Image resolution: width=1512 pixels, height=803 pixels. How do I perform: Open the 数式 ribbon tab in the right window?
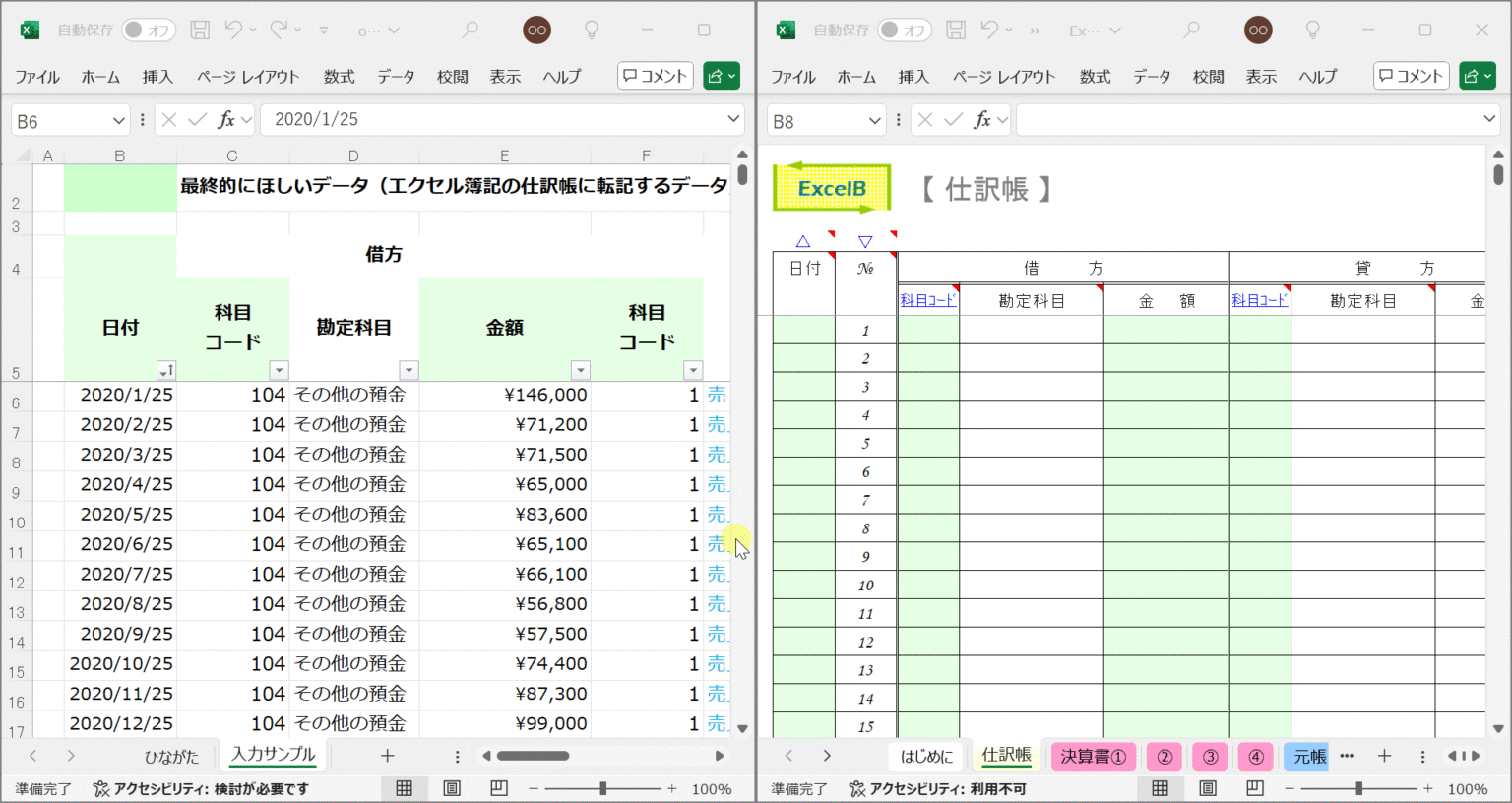click(1095, 76)
